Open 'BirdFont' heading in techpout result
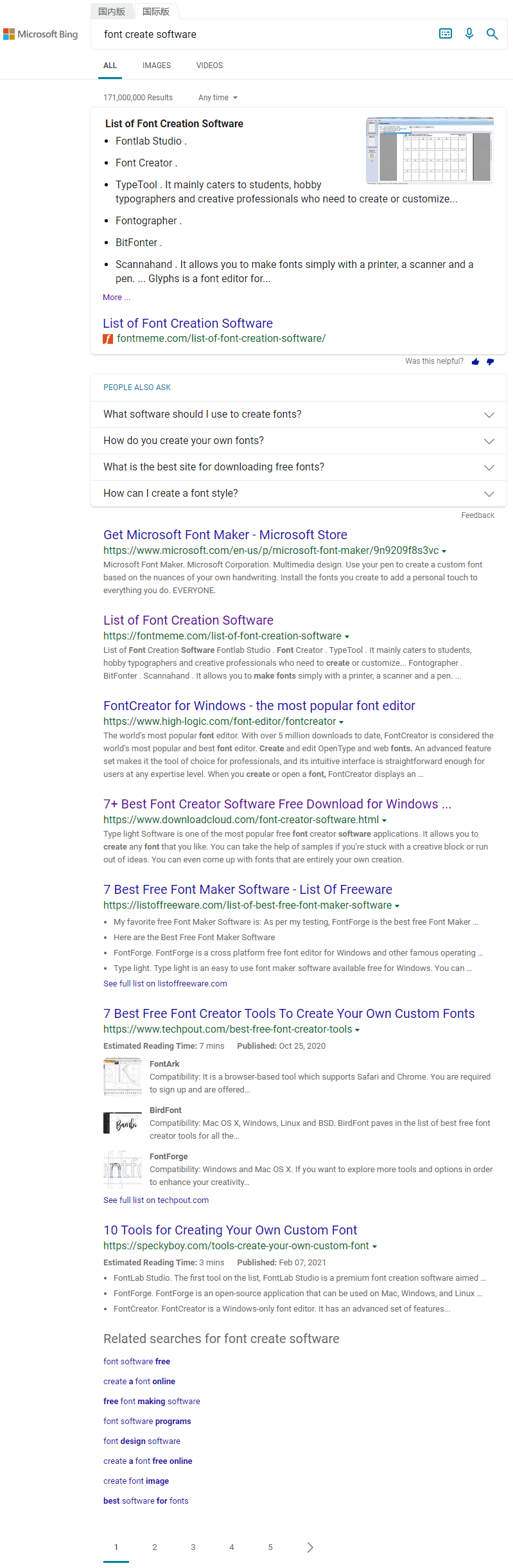This screenshot has width=513, height=1568. click(166, 1110)
